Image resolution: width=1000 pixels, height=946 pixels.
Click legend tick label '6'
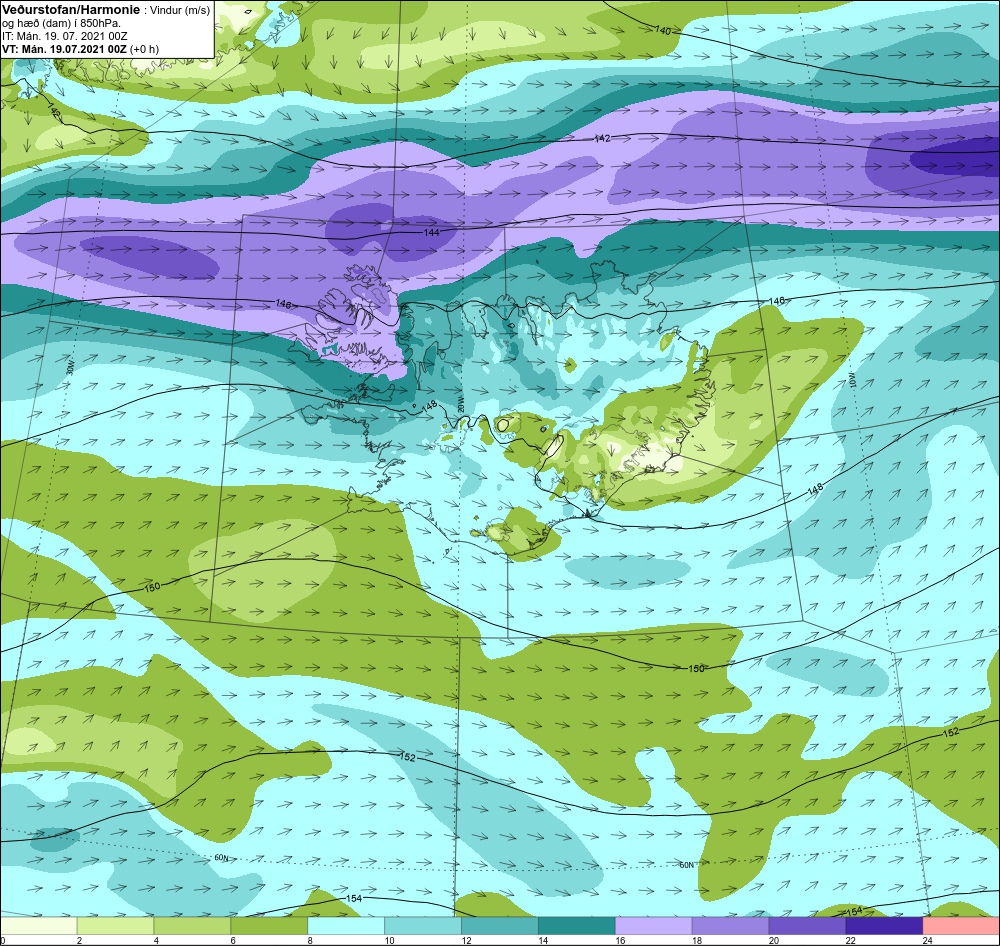pyautogui.click(x=233, y=940)
